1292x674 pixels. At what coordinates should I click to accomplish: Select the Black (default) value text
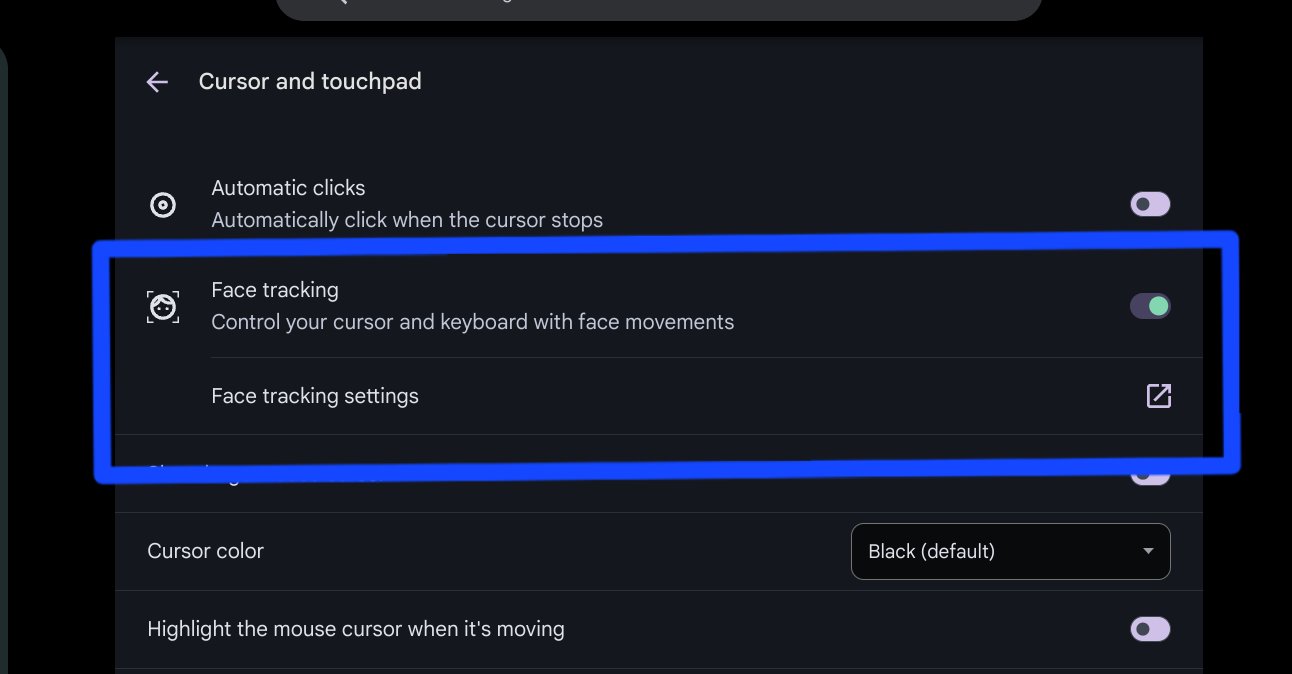pos(931,551)
